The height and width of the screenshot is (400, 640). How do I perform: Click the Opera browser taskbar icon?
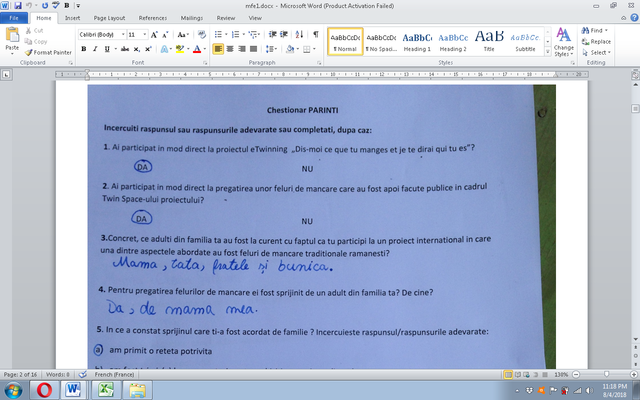point(44,390)
